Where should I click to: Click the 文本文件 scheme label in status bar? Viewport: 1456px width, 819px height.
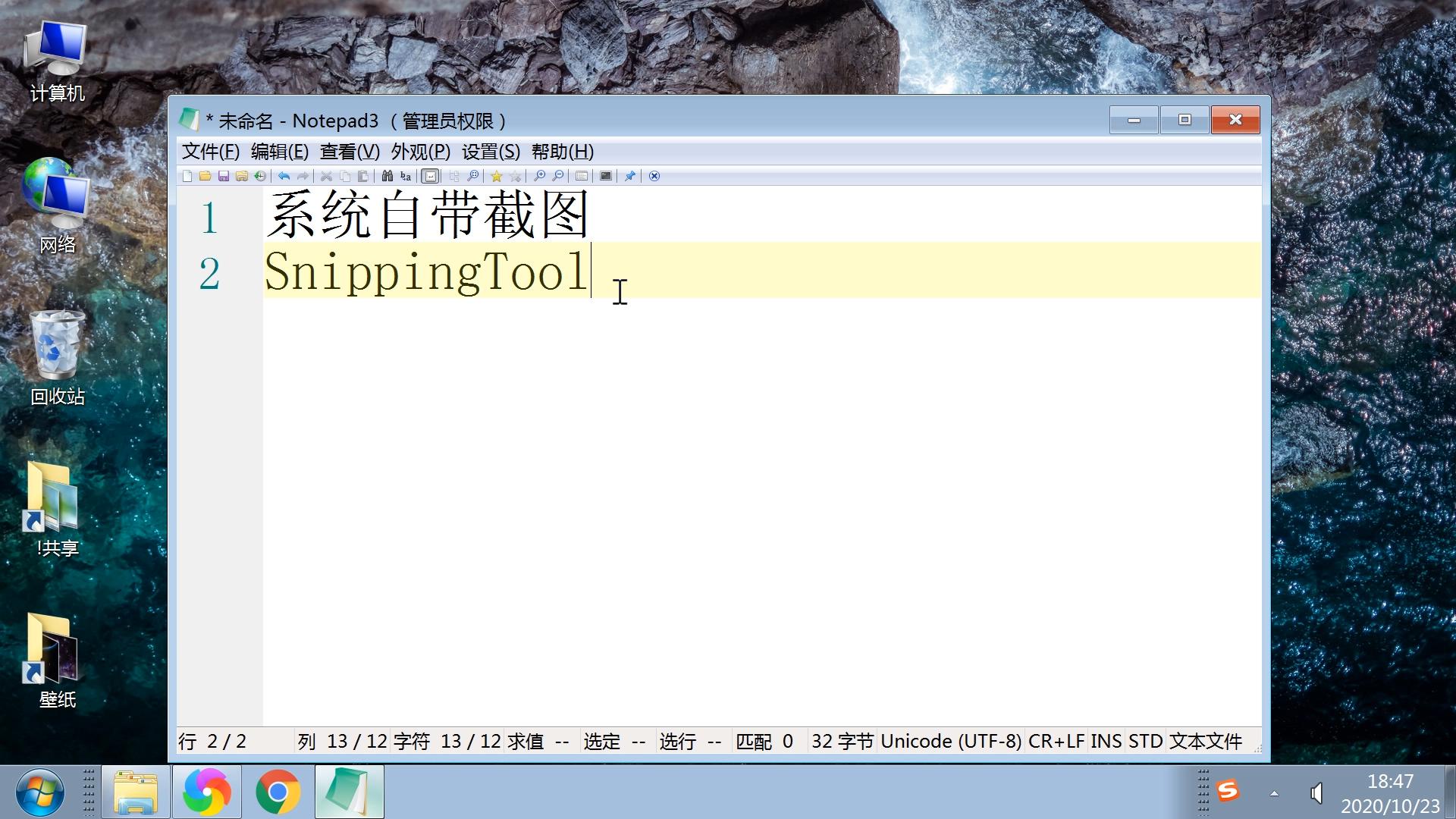coord(1205,741)
